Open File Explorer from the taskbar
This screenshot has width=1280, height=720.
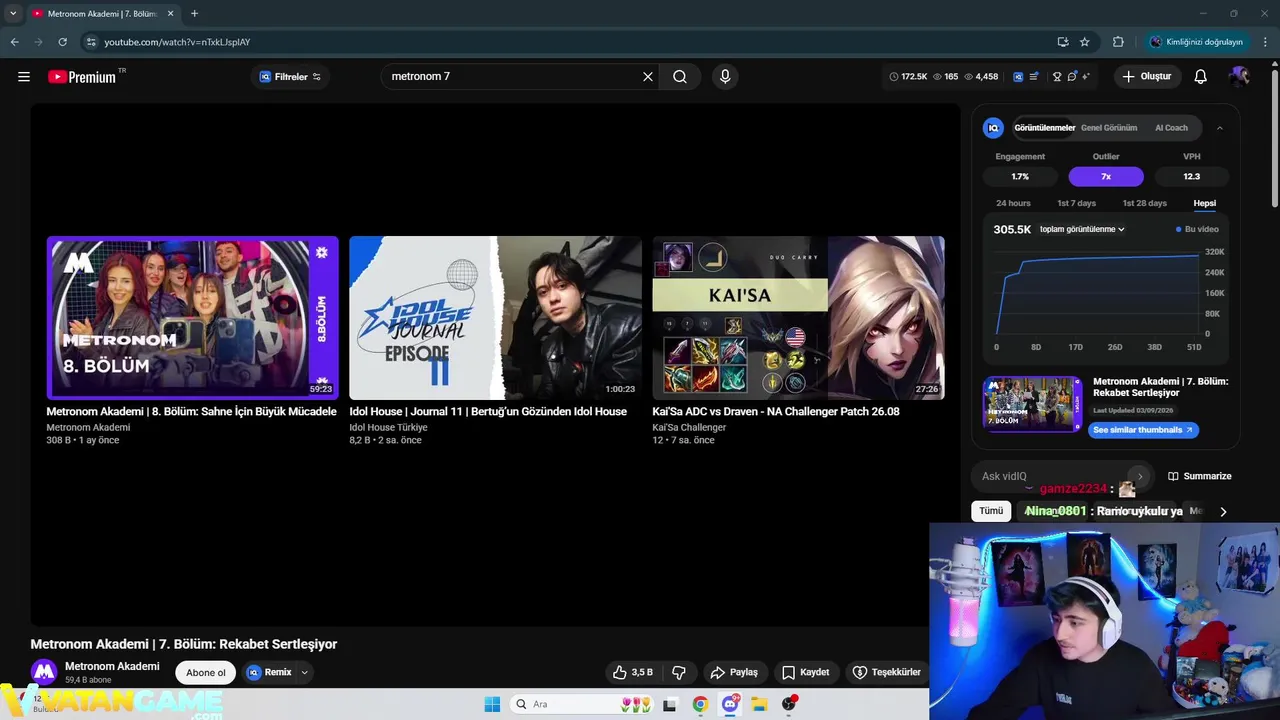pos(759,704)
